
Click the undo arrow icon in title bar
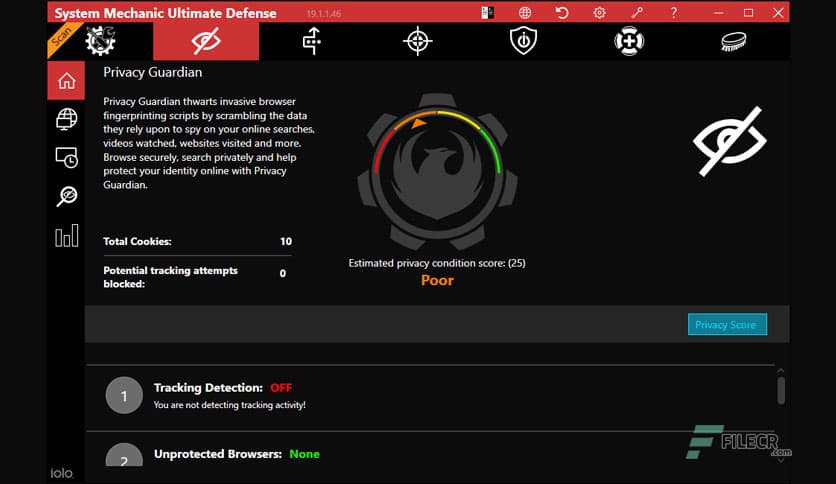click(x=562, y=12)
